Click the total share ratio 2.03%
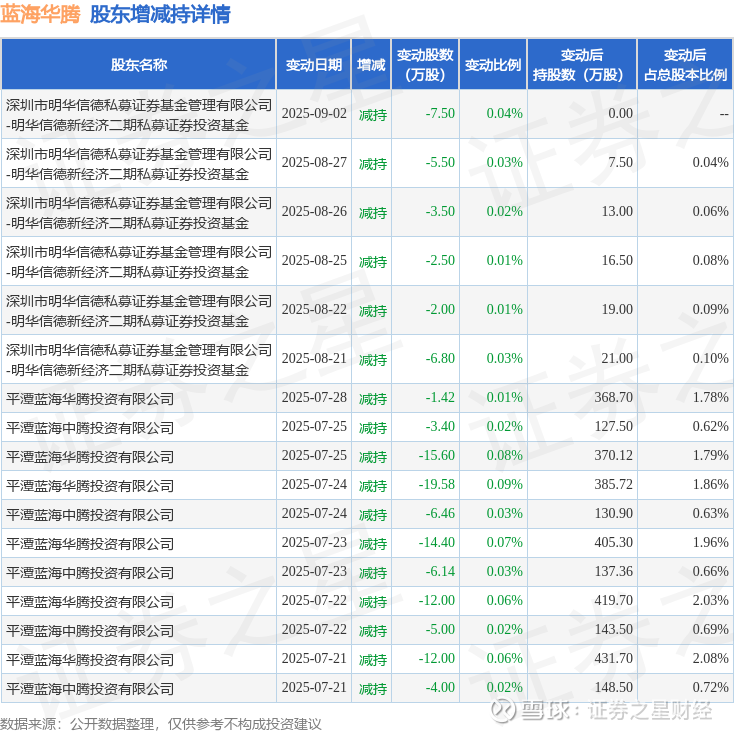The height and width of the screenshot is (733, 734). coord(711,601)
